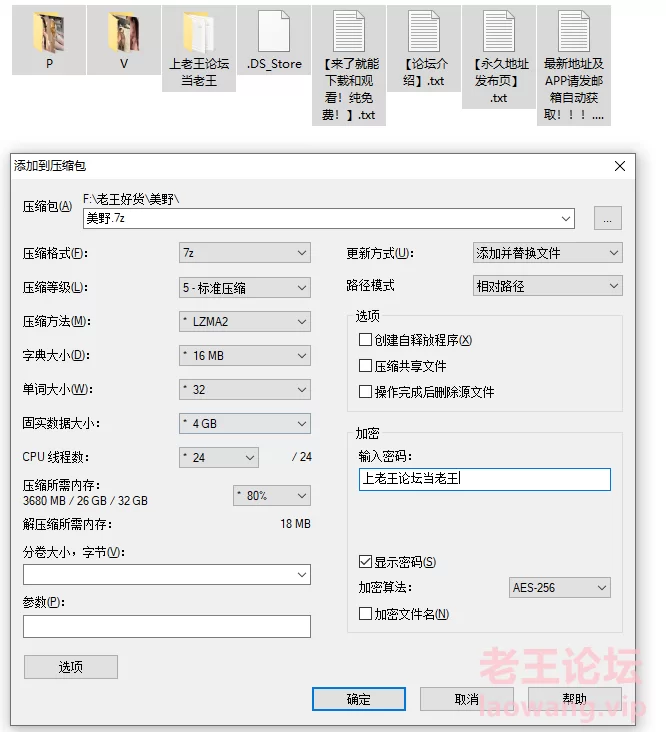
Task: Focus the 参数 input field
Action: pos(167,626)
